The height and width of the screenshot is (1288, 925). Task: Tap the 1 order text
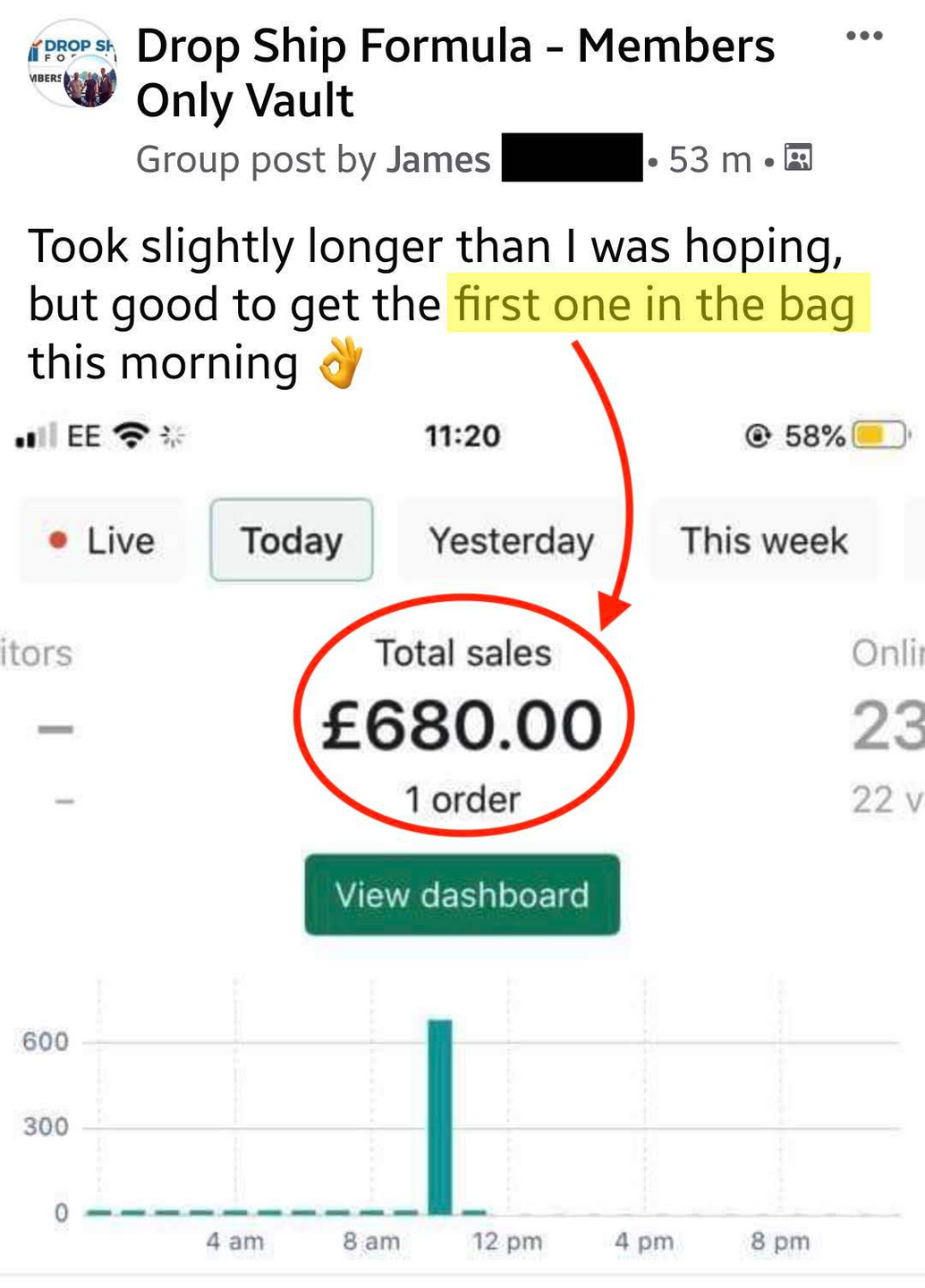(462, 799)
